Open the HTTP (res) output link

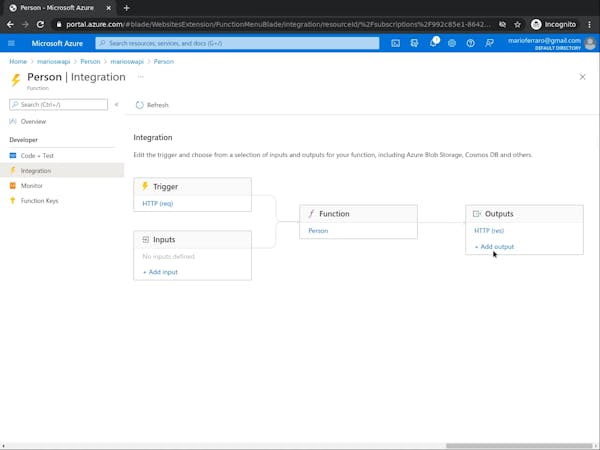pyautogui.click(x=489, y=231)
